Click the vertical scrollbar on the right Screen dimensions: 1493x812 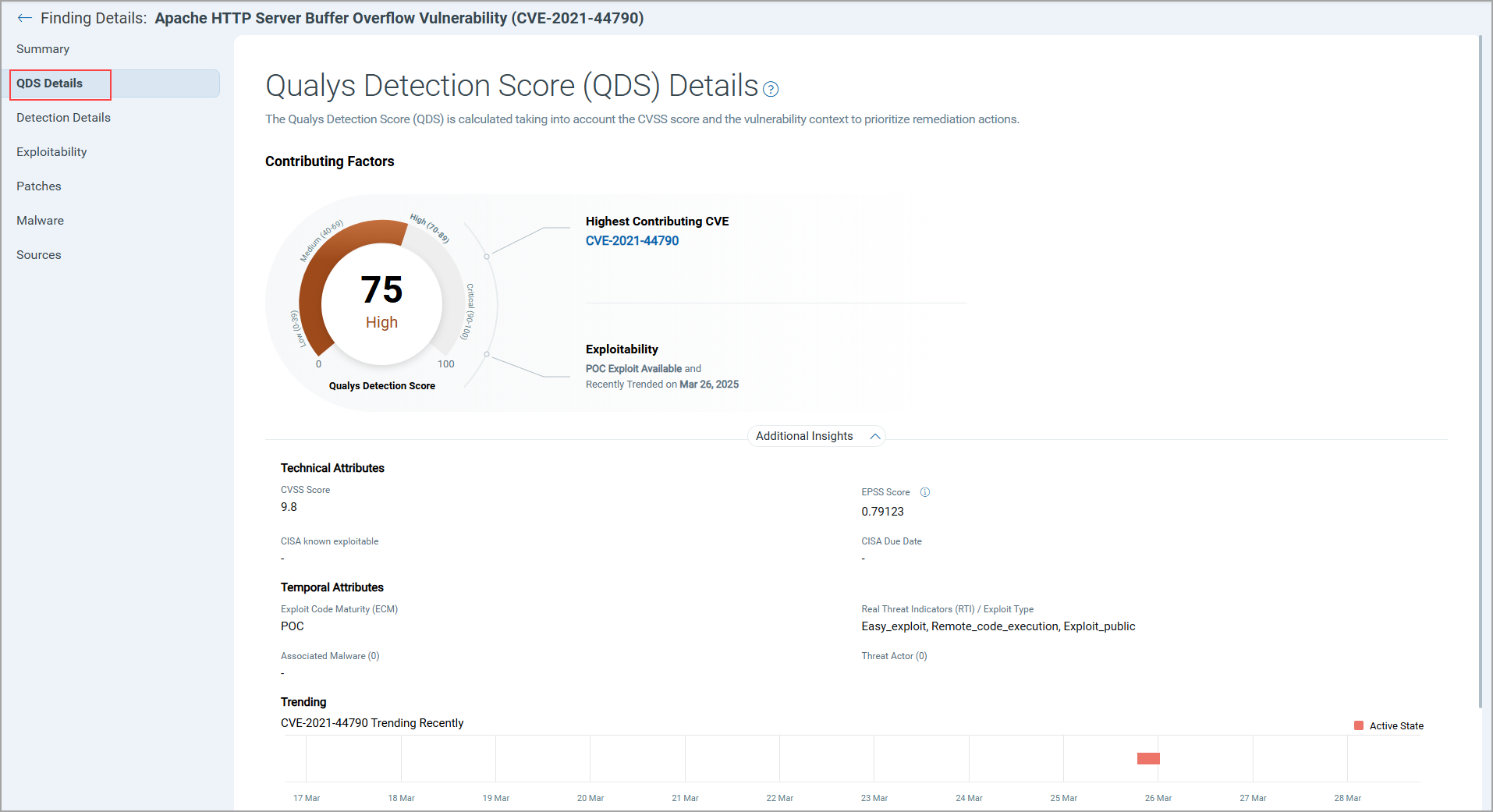tap(1480, 374)
